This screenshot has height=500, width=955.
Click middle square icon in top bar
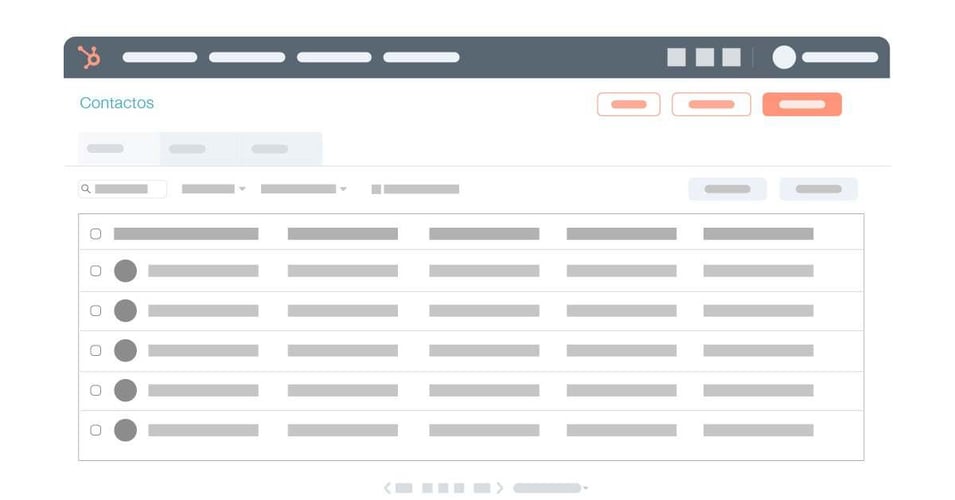(x=705, y=58)
